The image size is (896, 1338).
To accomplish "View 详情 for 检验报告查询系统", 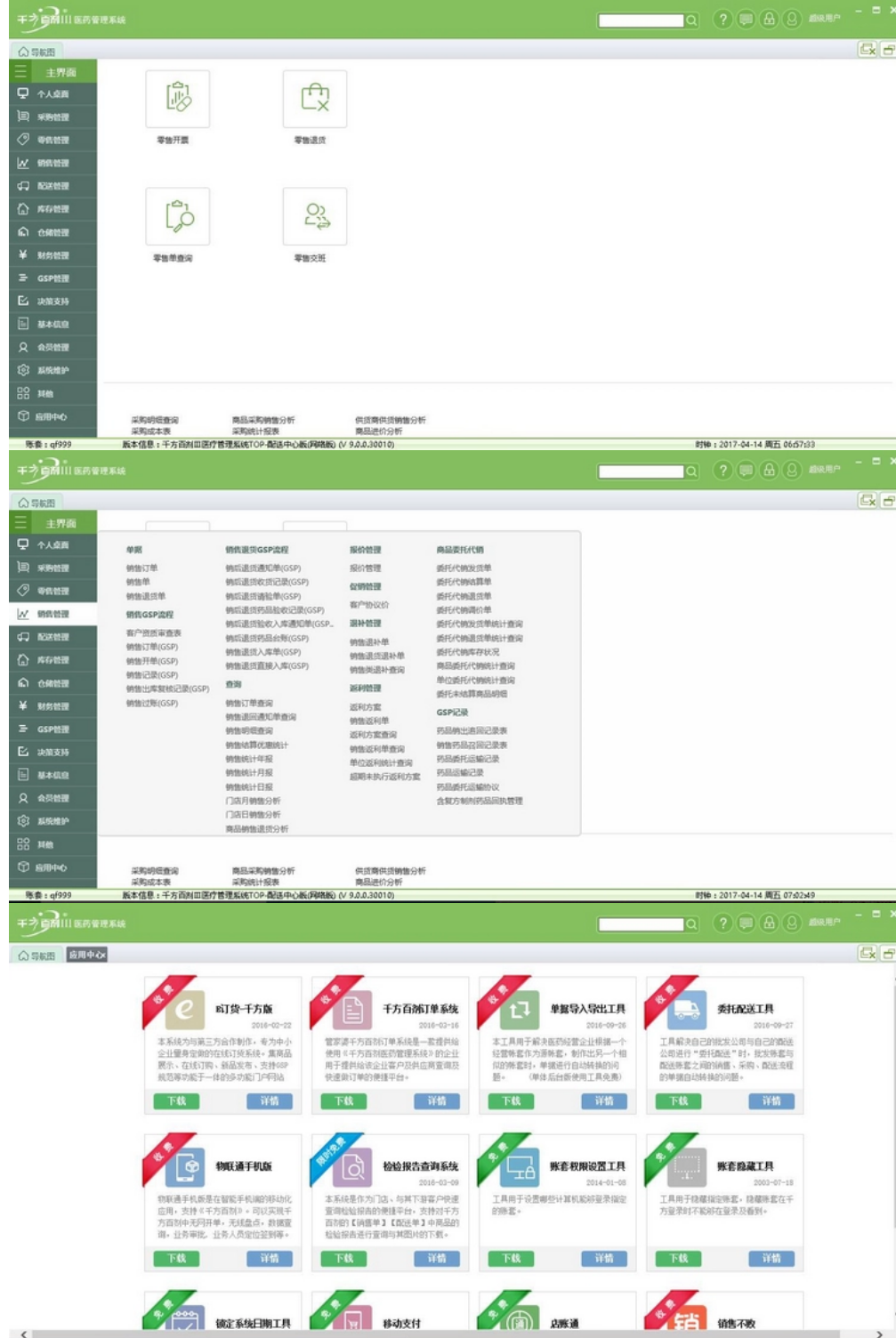I will pyautogui.click(x=437, y=1259).
